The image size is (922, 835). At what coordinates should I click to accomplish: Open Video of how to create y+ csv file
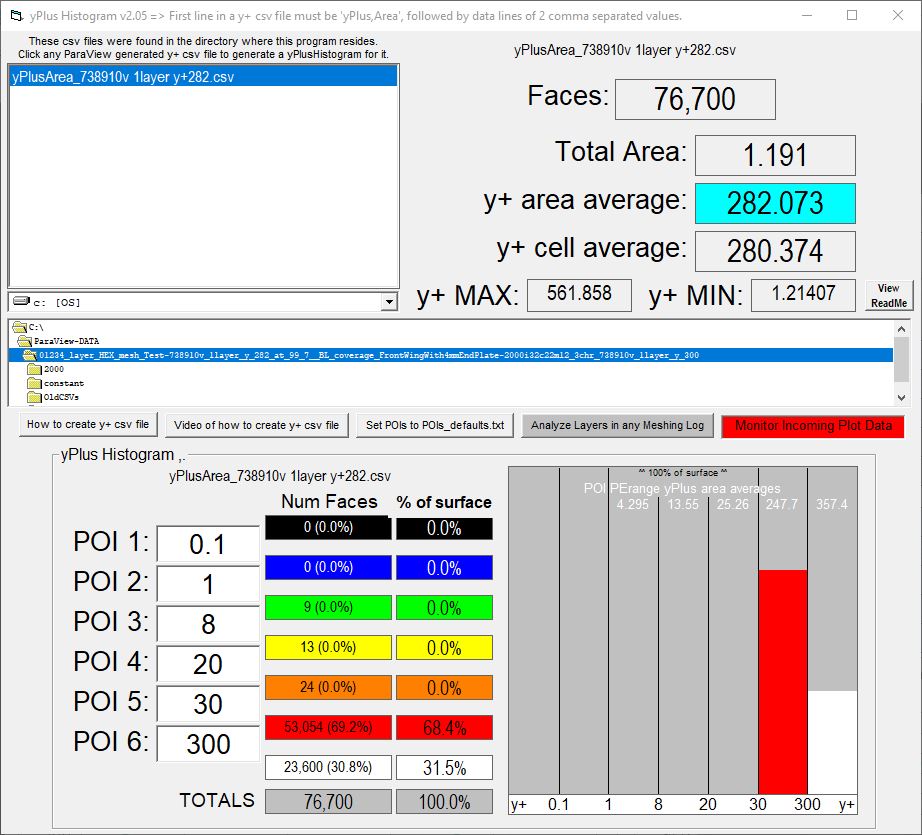coord(257,425)
